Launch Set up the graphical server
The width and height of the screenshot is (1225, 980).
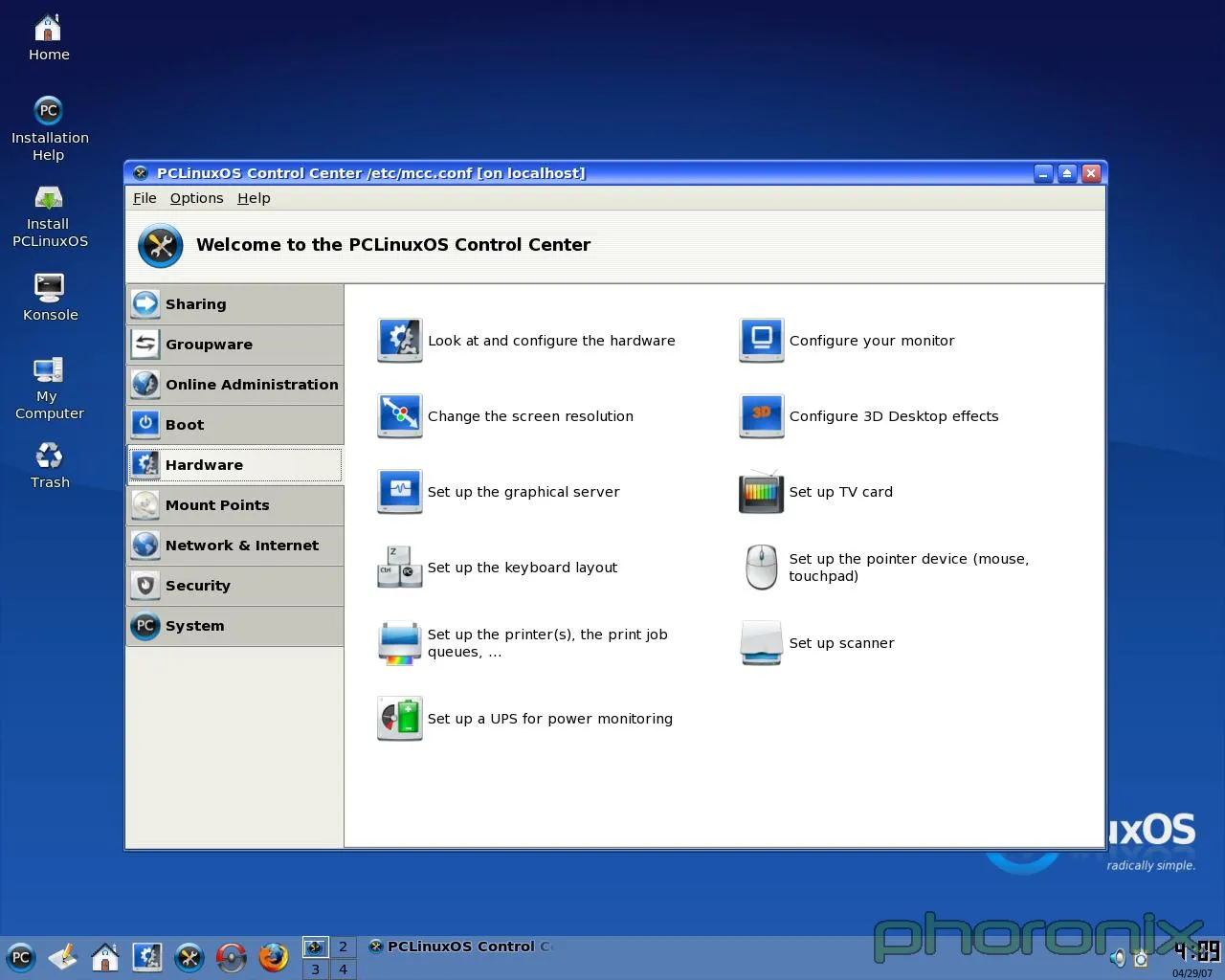tap(499, 492)
